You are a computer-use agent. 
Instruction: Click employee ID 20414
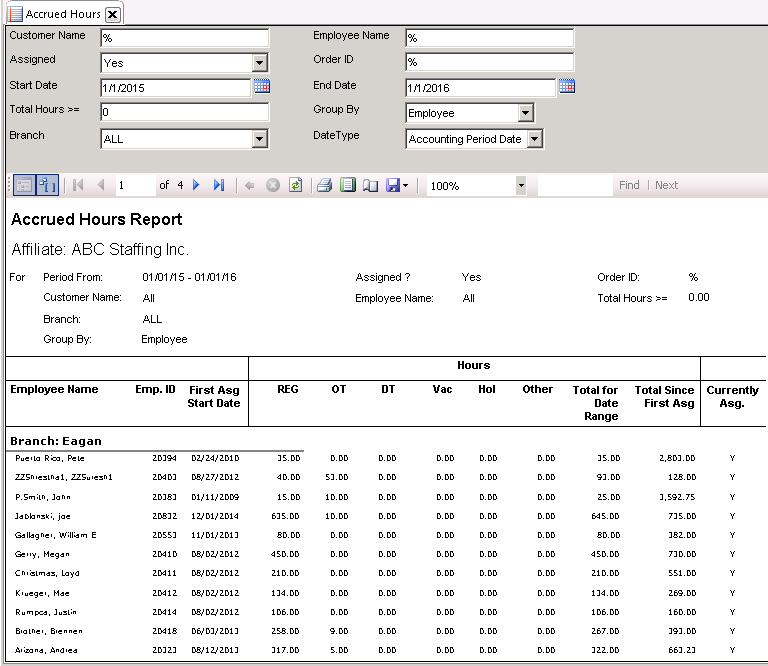pyautogui.click(x=164, y=612)
